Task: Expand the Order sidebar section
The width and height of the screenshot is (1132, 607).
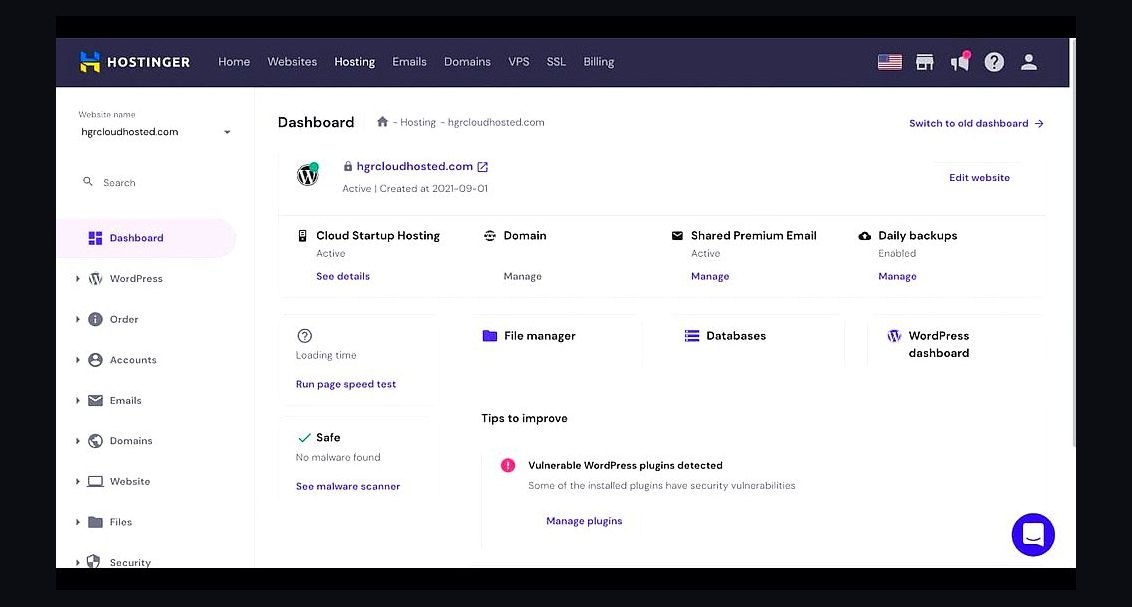Action: (x=78, y=319)
